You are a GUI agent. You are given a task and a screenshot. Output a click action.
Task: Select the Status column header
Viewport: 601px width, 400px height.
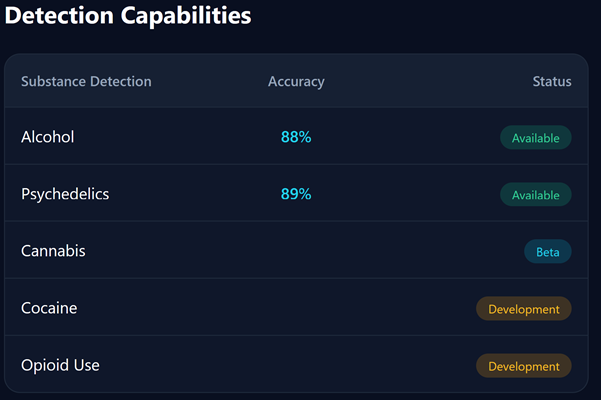coord(551,81)
